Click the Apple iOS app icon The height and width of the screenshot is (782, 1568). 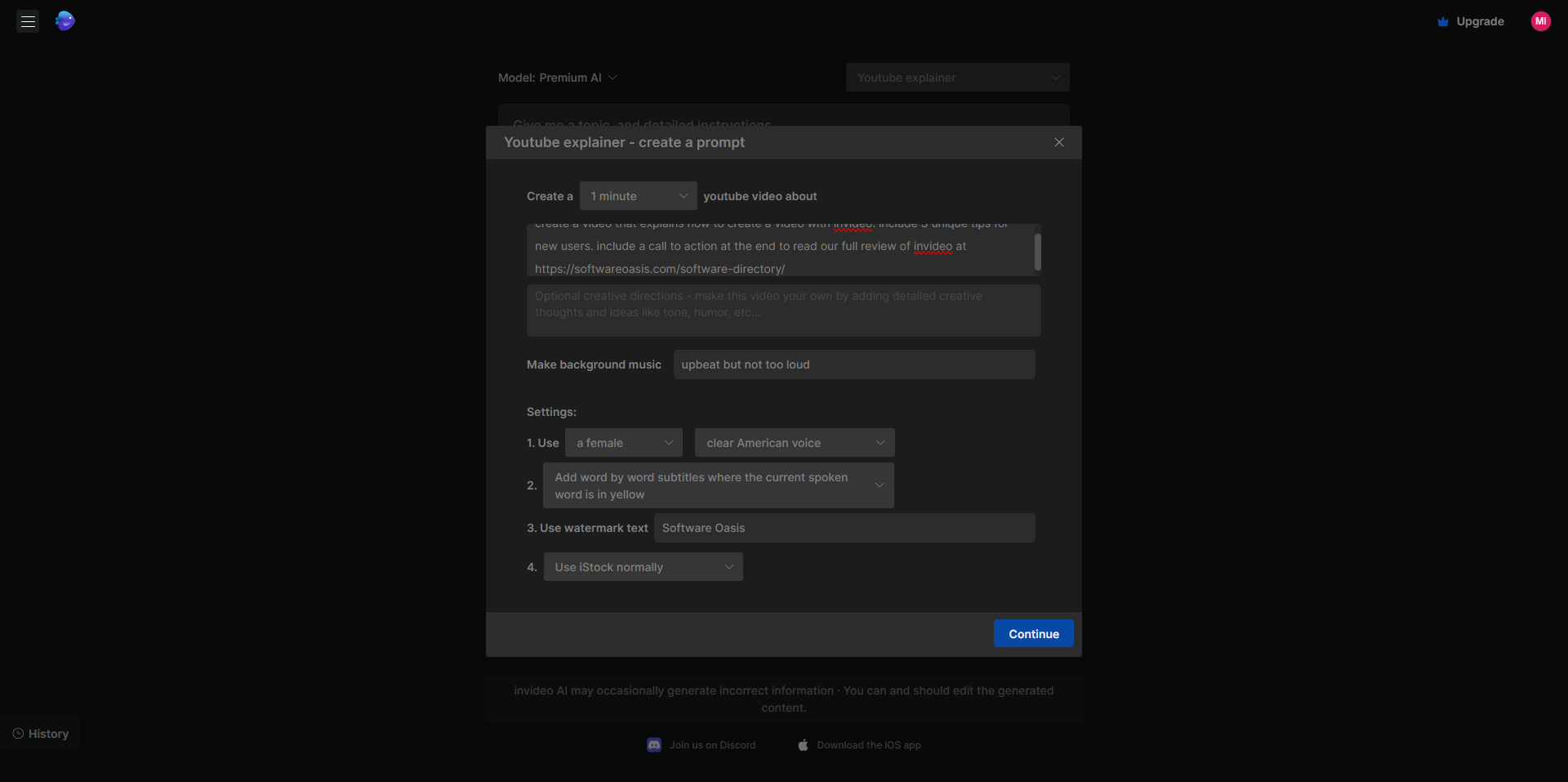pyautogui.click(x=803, y=745)
